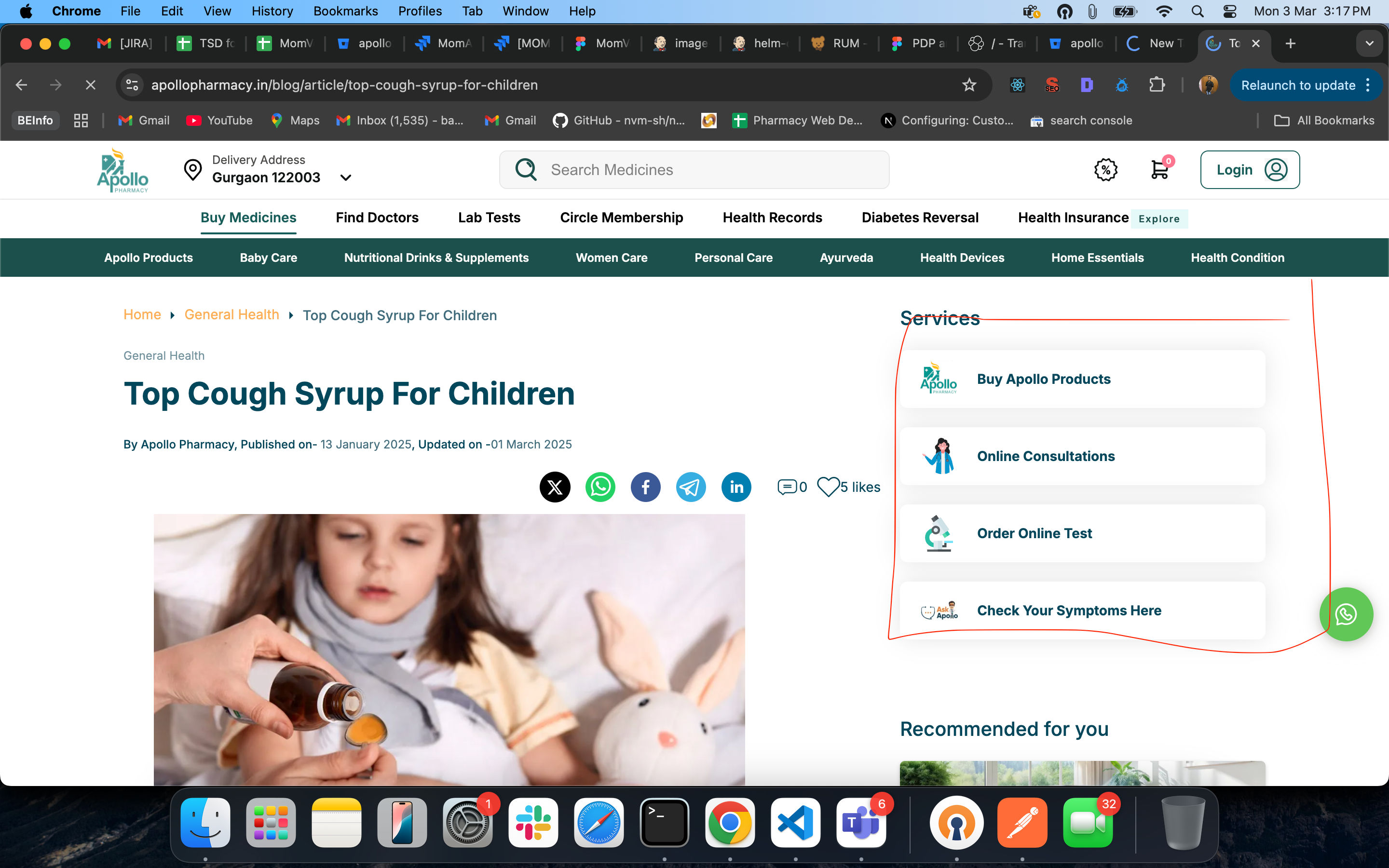Share article via Telegram

[x=691, y=487]
